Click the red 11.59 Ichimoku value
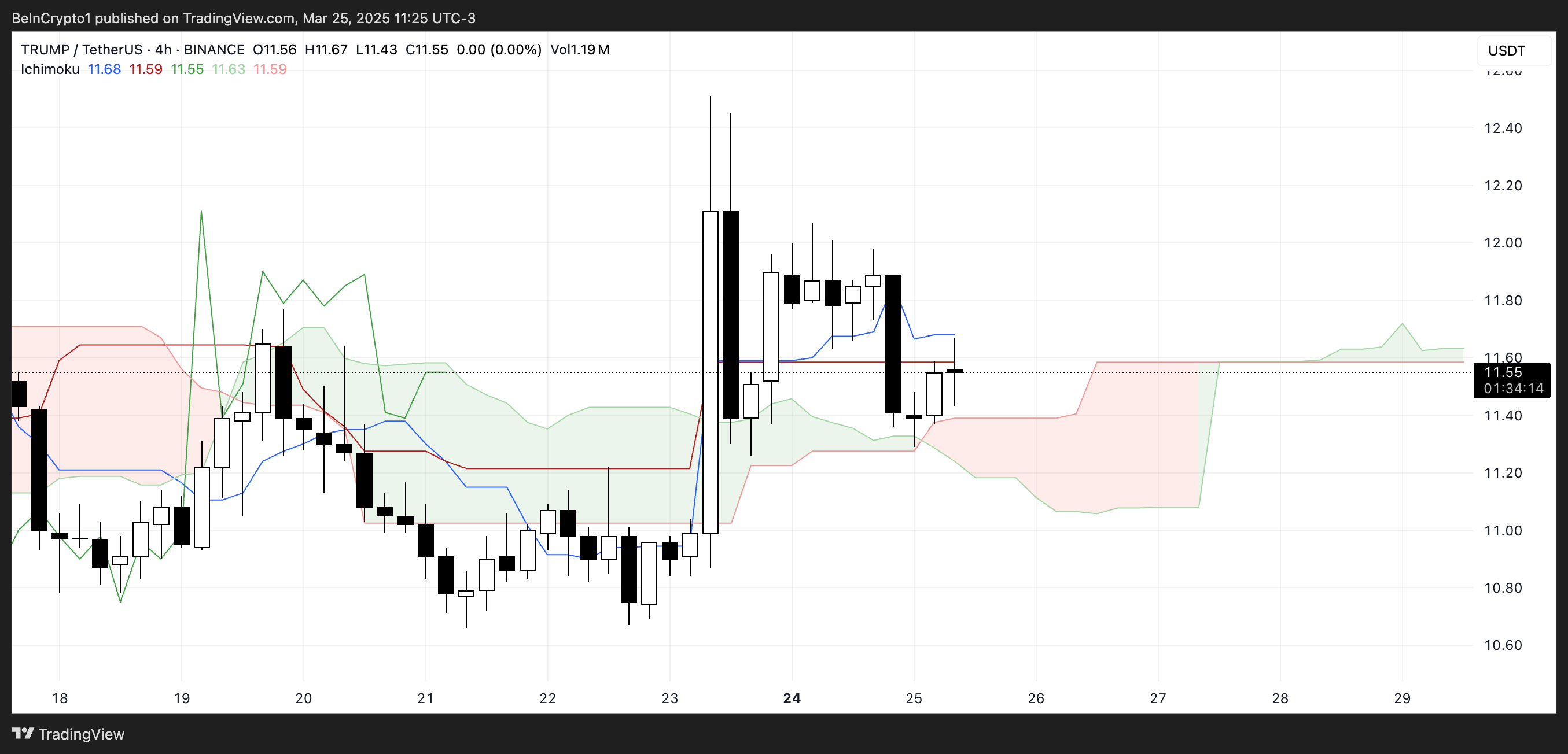Viewport: 1568px width, 754px height. tap(145, 69)
